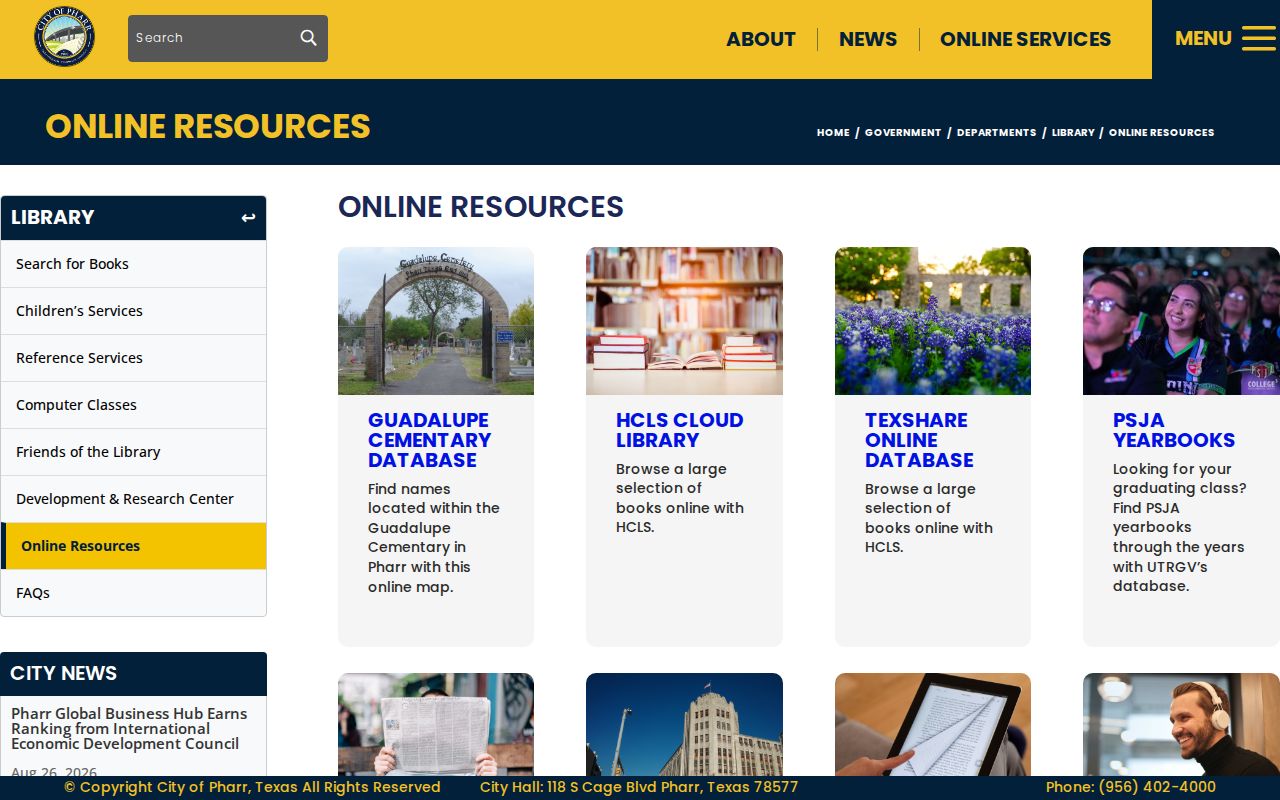This screenshot has height=800, width=1280.
Task: Click the City of Pharr seal logo
Action: coord(64,37)
